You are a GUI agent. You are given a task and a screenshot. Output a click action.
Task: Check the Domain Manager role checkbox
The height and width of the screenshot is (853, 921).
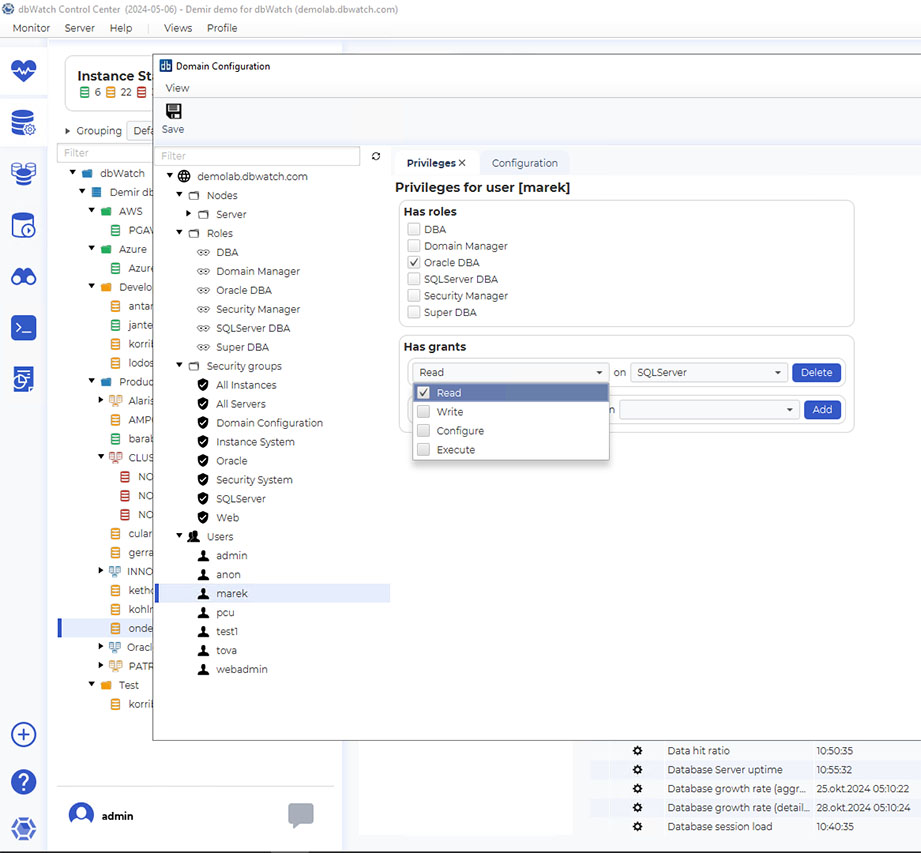click(414, 246)
